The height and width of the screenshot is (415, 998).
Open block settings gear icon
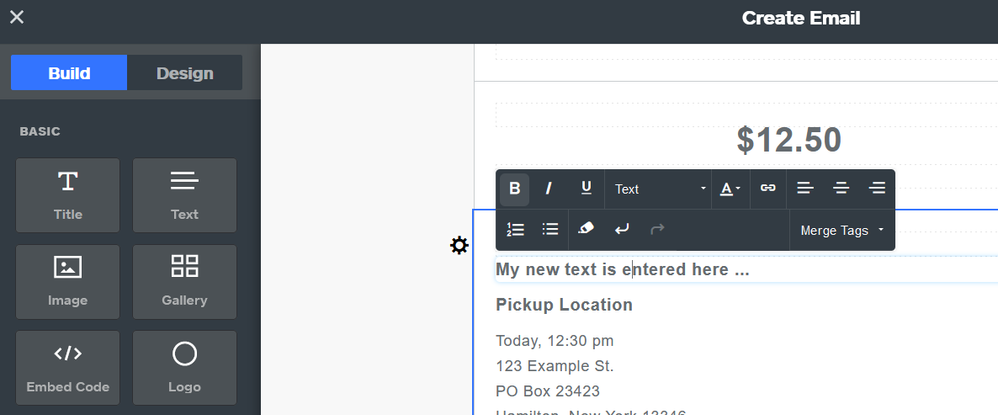[459, 245]
